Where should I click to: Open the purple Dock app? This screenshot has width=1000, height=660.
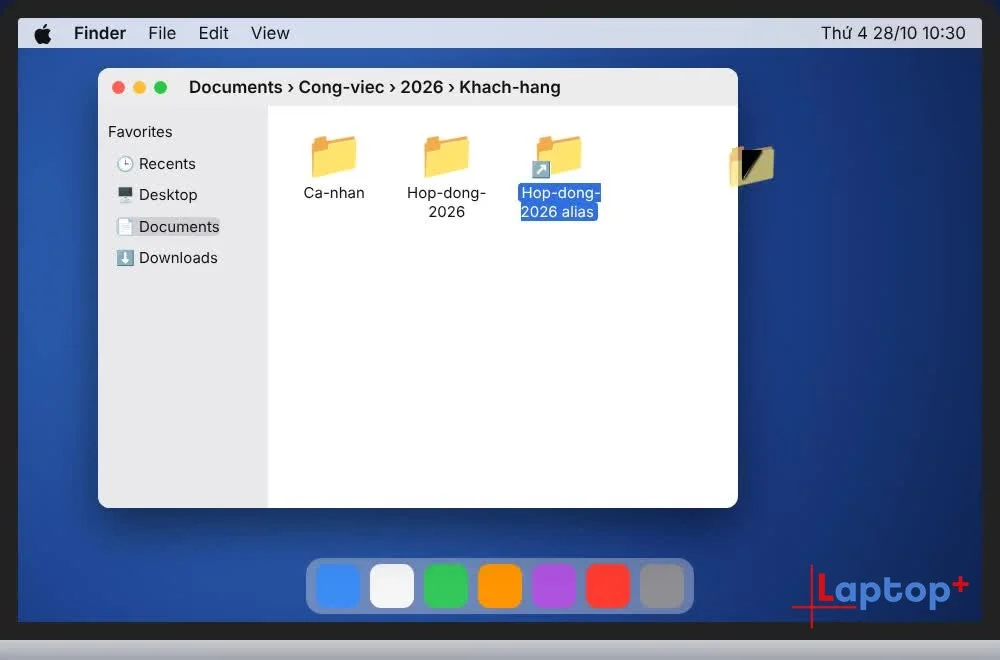[554, 586]
